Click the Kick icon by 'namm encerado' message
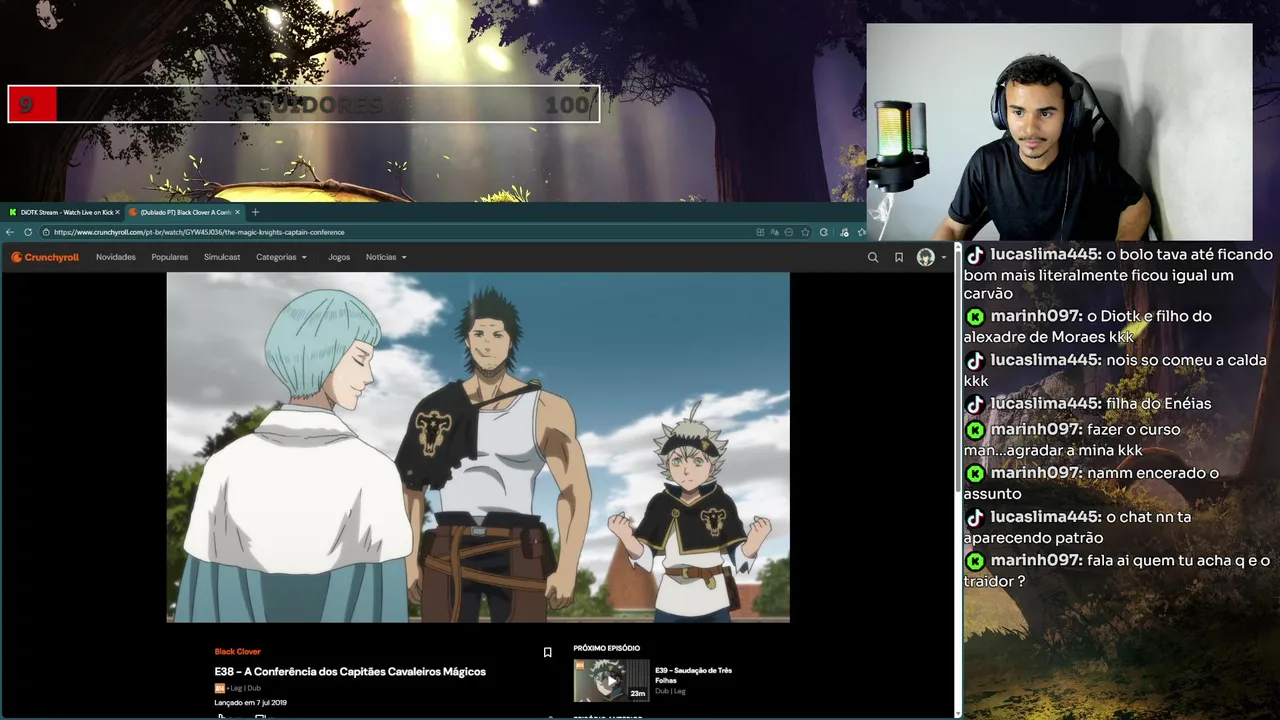 tap(975, 474)
